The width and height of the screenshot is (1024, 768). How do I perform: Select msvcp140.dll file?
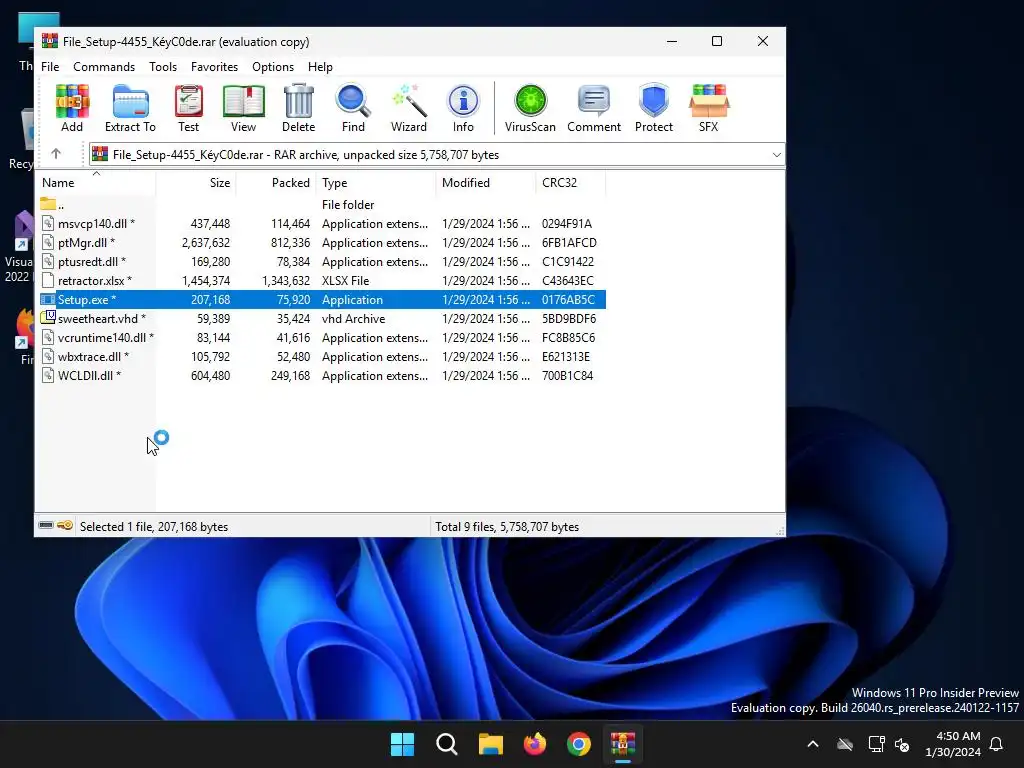click(x=96, y=223)
